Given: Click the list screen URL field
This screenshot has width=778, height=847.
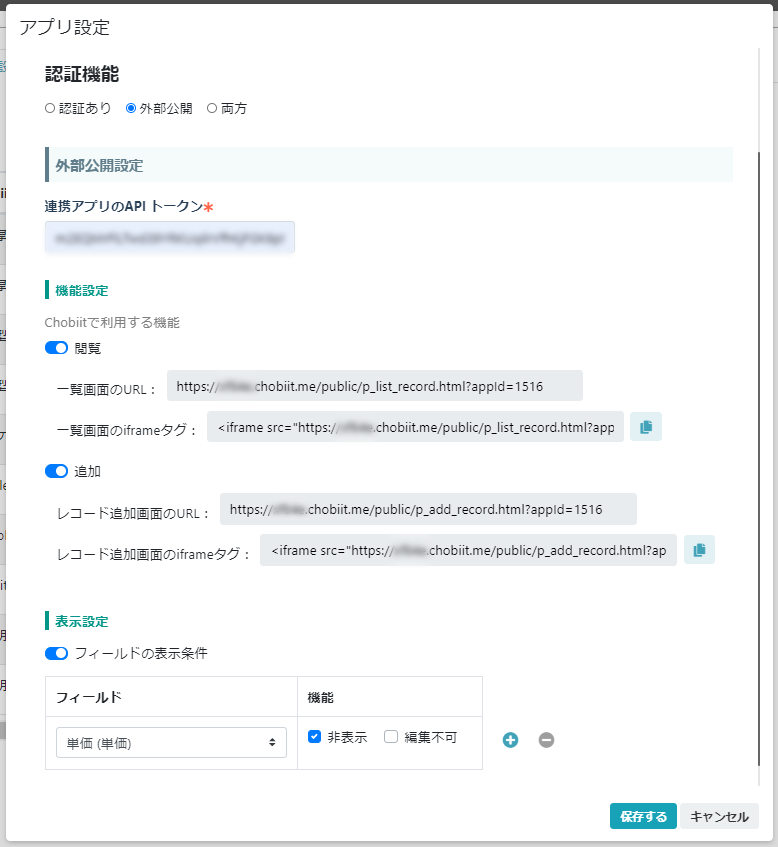Looking at the screenshot, I should click(x=374, y=386).
